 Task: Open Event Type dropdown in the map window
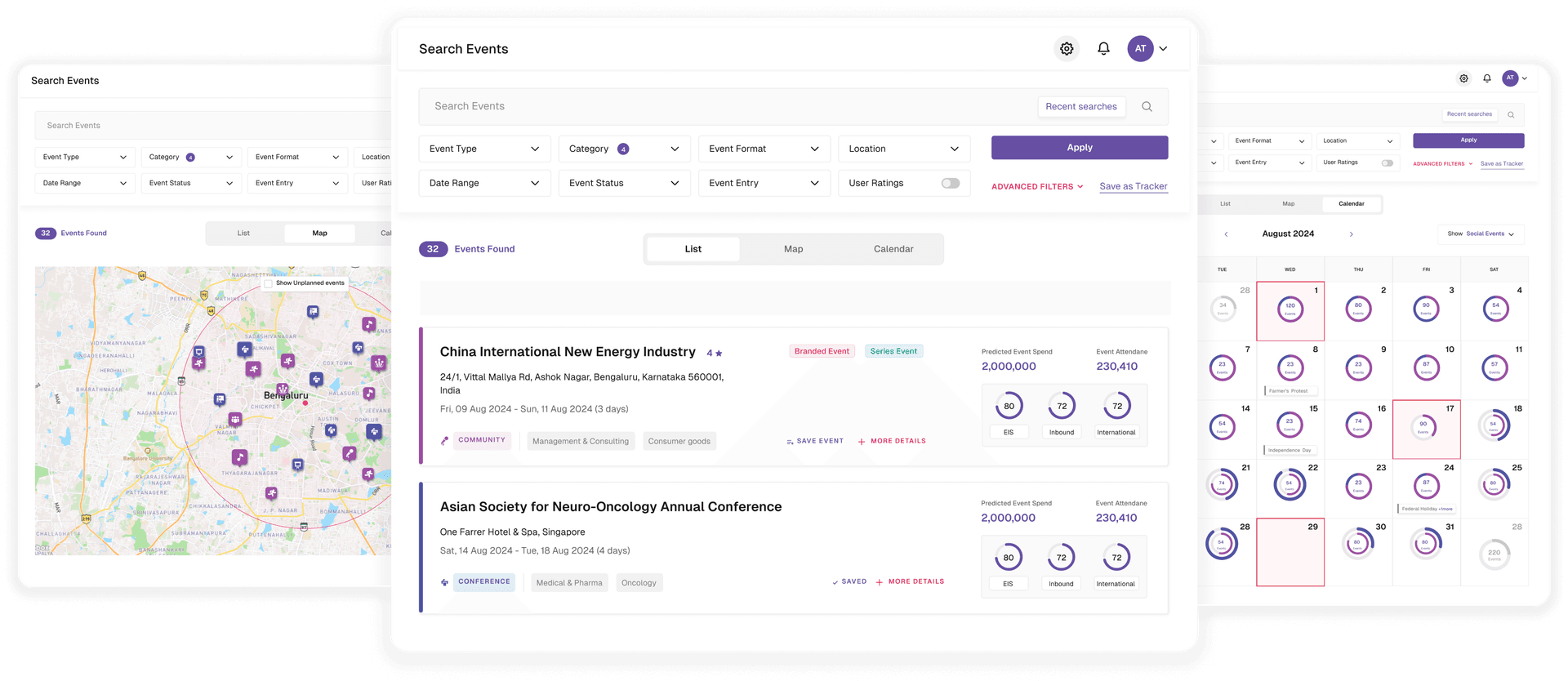coord(84,157)
